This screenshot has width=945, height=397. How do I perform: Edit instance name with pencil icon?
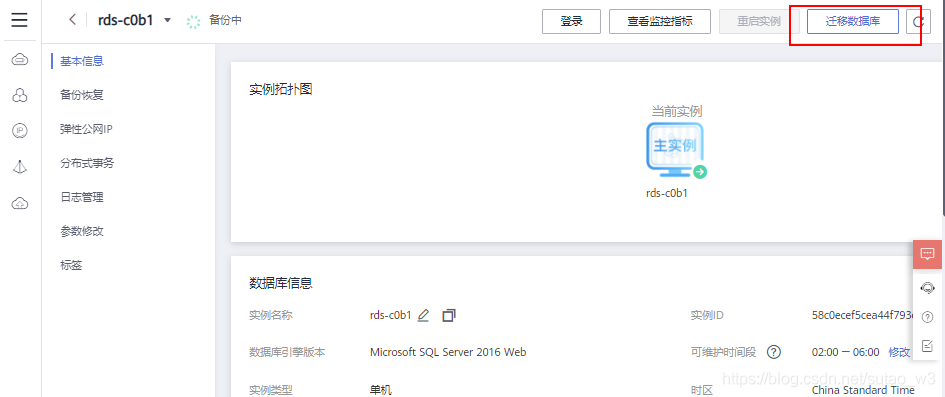point(423,315)
